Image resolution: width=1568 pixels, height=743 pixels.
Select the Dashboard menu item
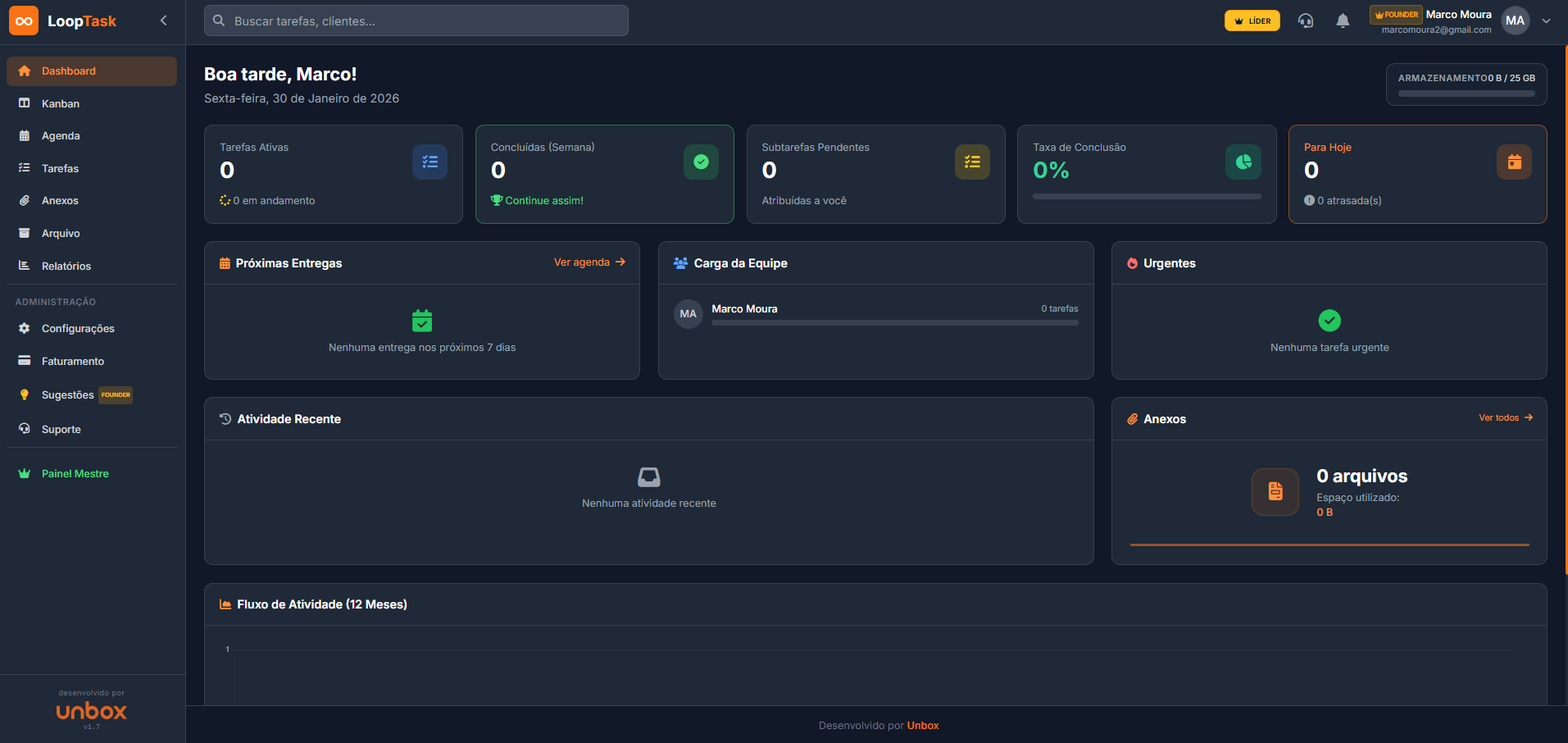(x=68, y=71)
